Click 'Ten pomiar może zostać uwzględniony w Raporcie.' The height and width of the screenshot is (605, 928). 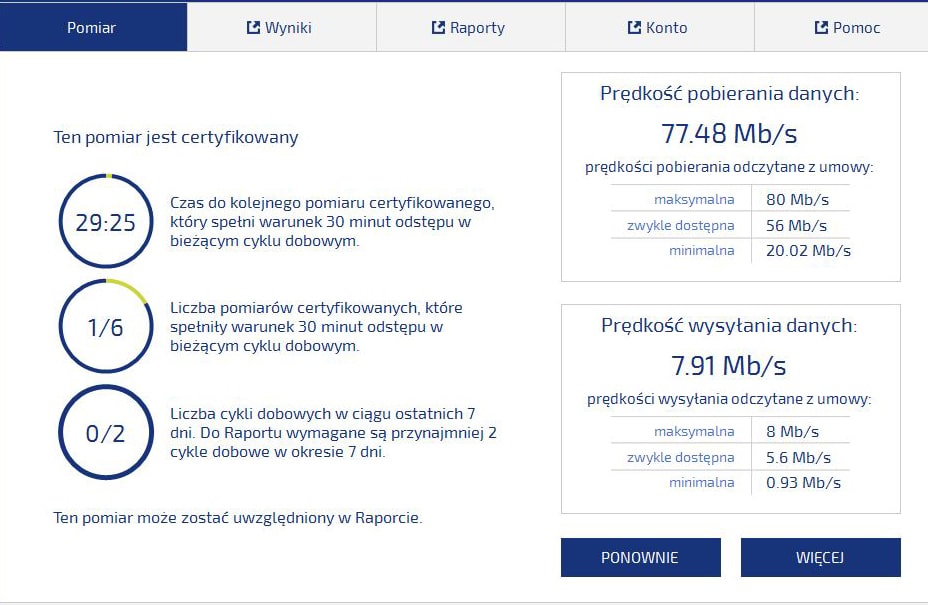[238, 518]
